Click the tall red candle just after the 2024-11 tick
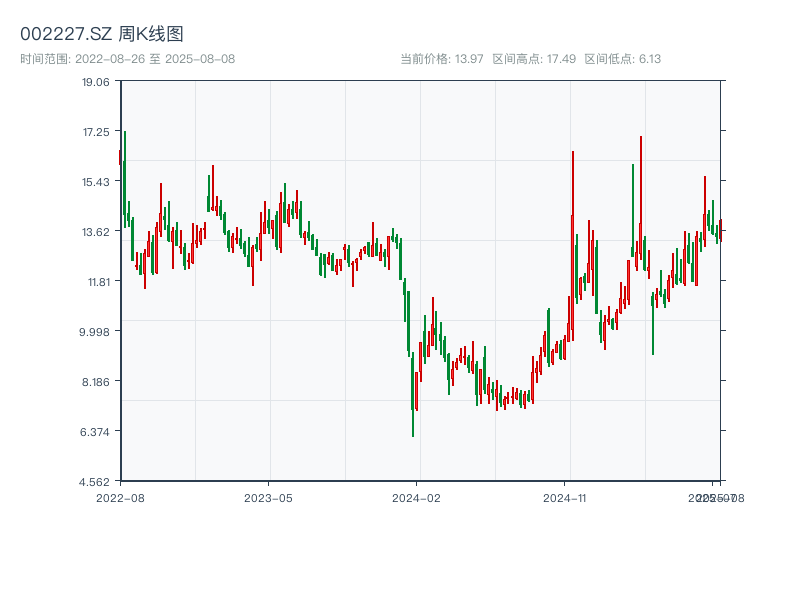This screenshot has height=600, width=800. (572, 246)
